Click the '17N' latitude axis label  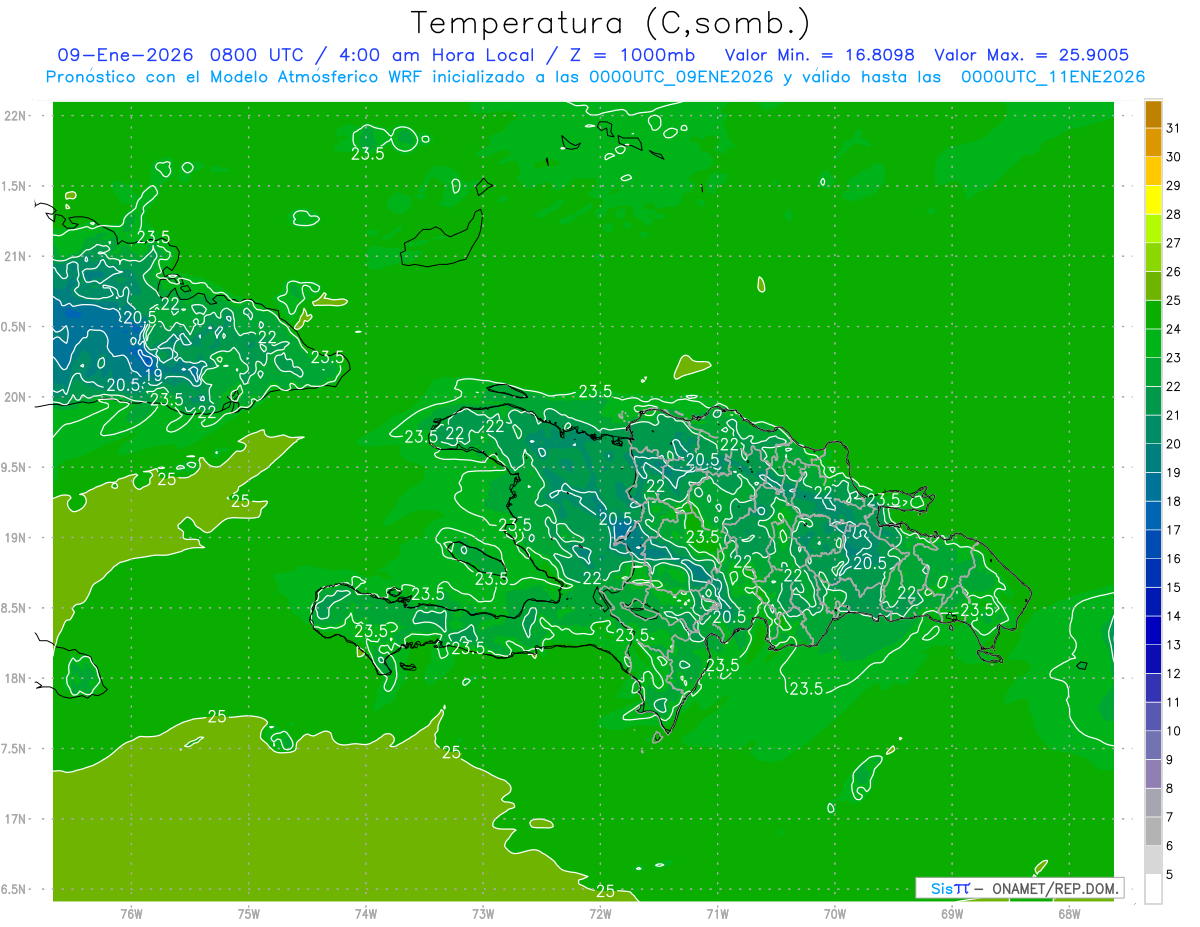point(14,820)
